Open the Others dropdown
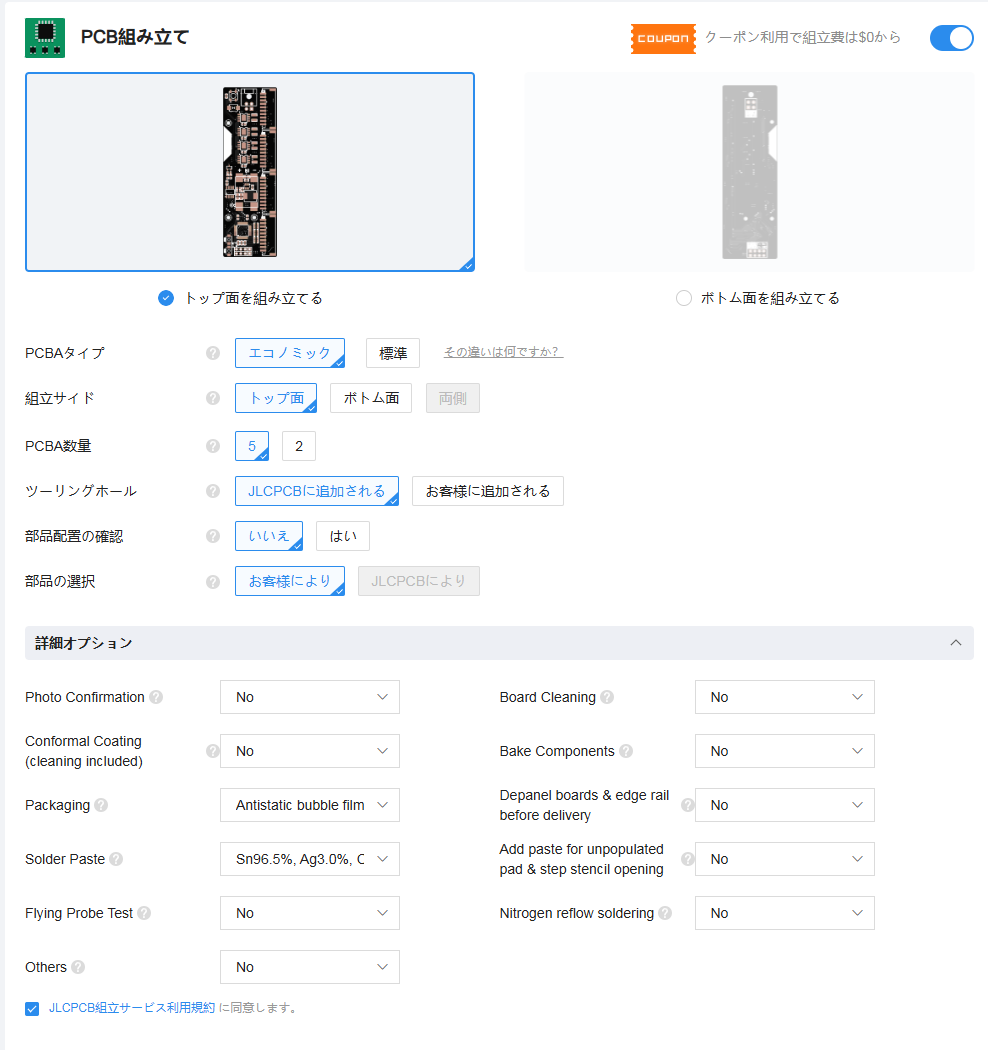Image resolution: width=988 pixels, height=1050 pixels. click(309, 967)
